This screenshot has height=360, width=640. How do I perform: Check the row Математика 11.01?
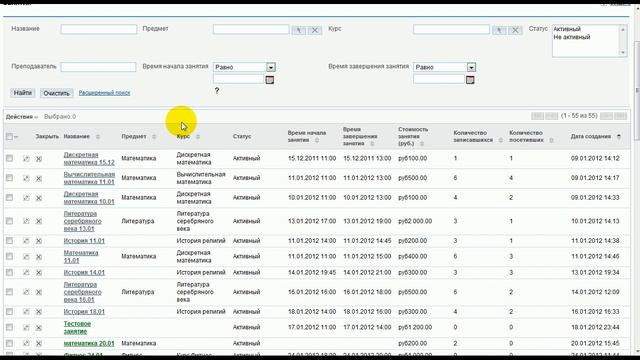[x=9, y=256]
